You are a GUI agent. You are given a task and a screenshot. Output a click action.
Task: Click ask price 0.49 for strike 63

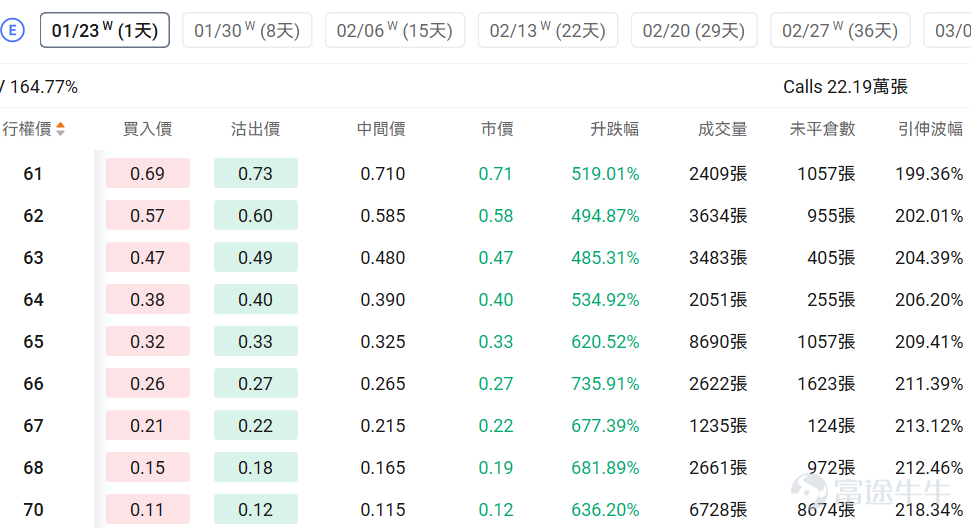[x=256, y=258]
